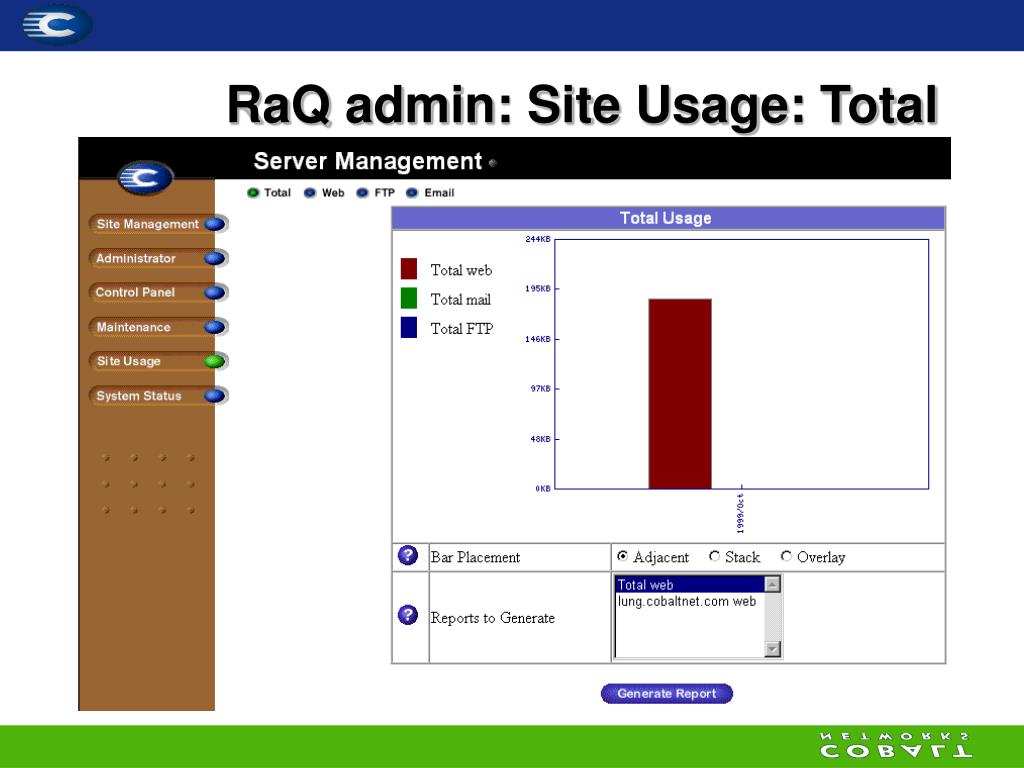Switch to the Web usage tab
The width and height of the screenshot is (1024, 768).
324,193
